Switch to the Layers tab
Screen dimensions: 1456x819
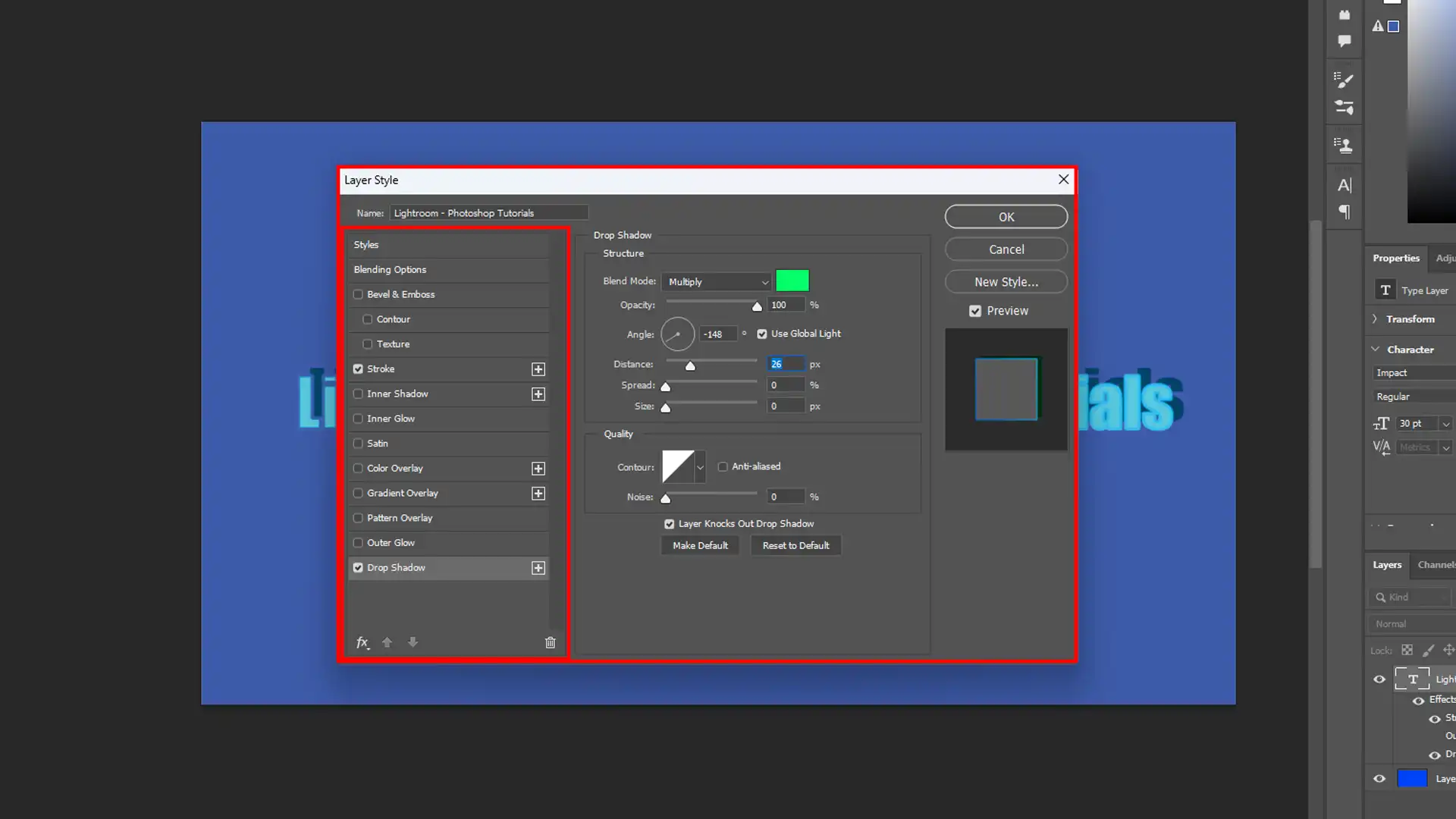click(1387, 565)
